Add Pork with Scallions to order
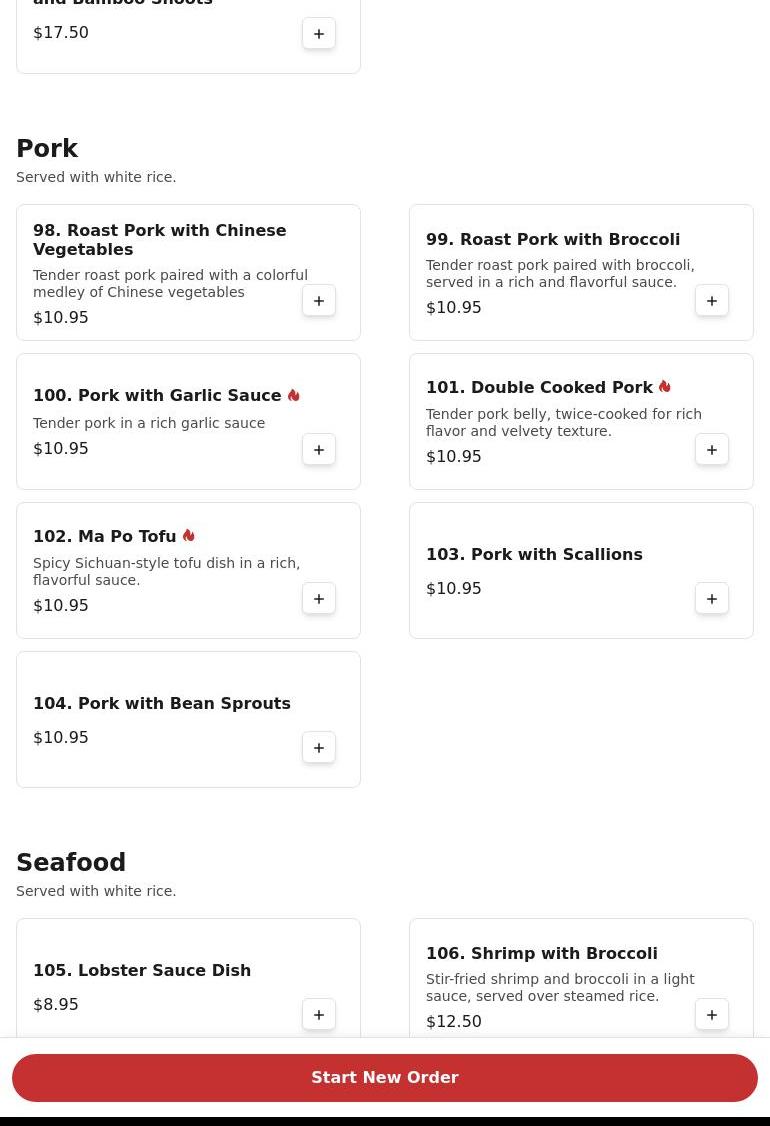Screen dimensions: 770x1126 point(712,599)
